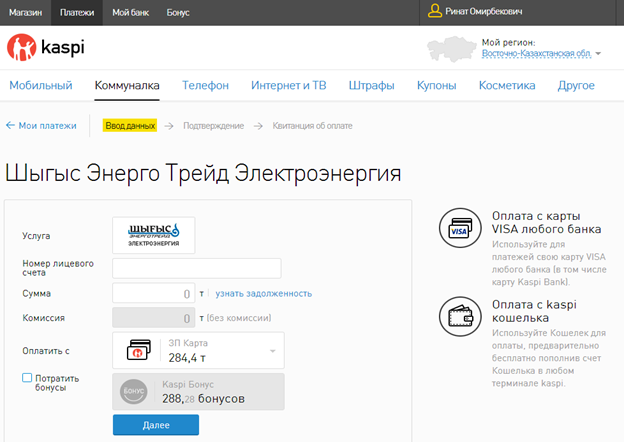Click the user profile icon

pos(435,11)
